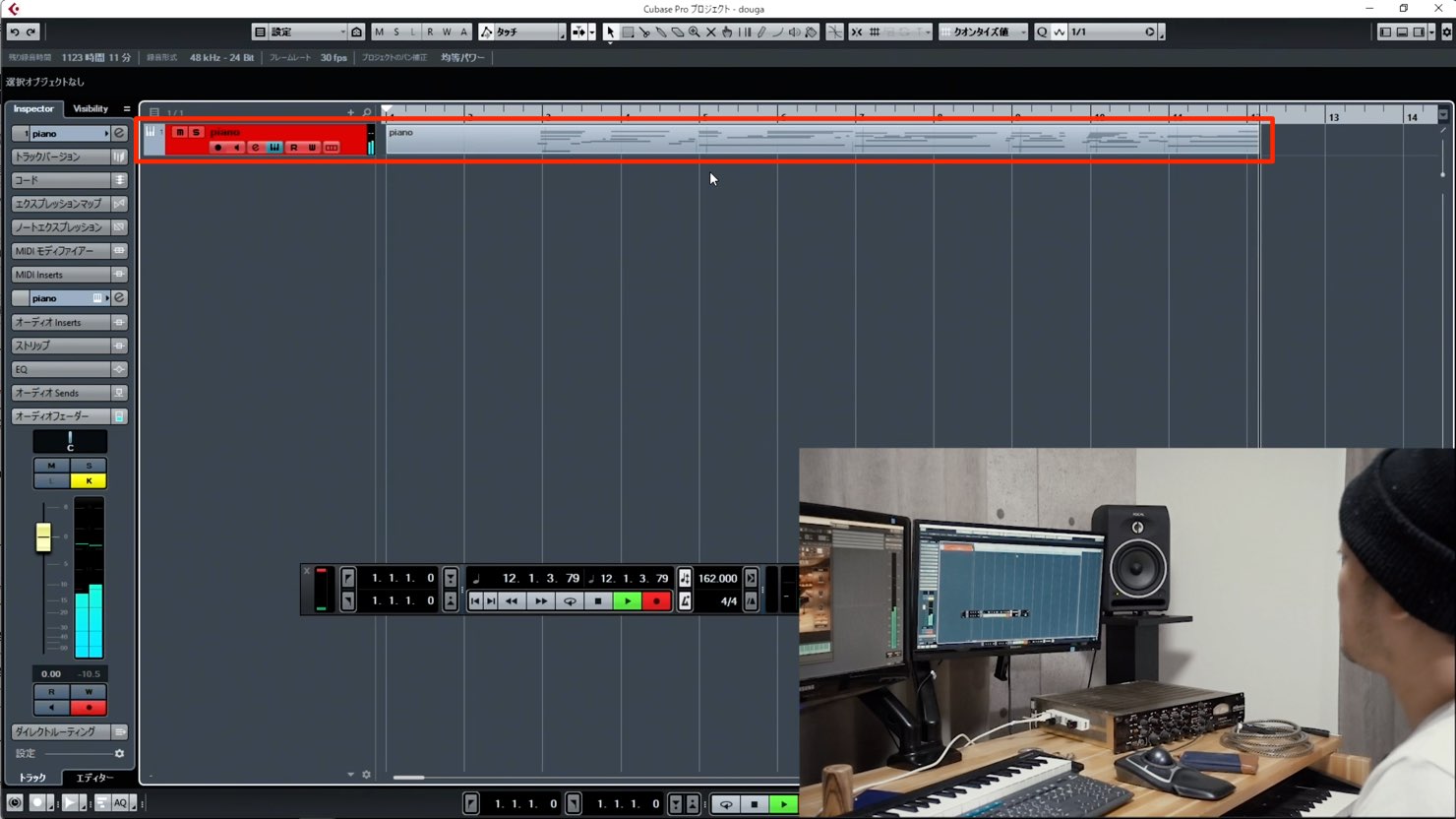The width and height of the screenshot is (1456, 819).
Task: Click the Stop button in transport panel
Action: (598, 601)
